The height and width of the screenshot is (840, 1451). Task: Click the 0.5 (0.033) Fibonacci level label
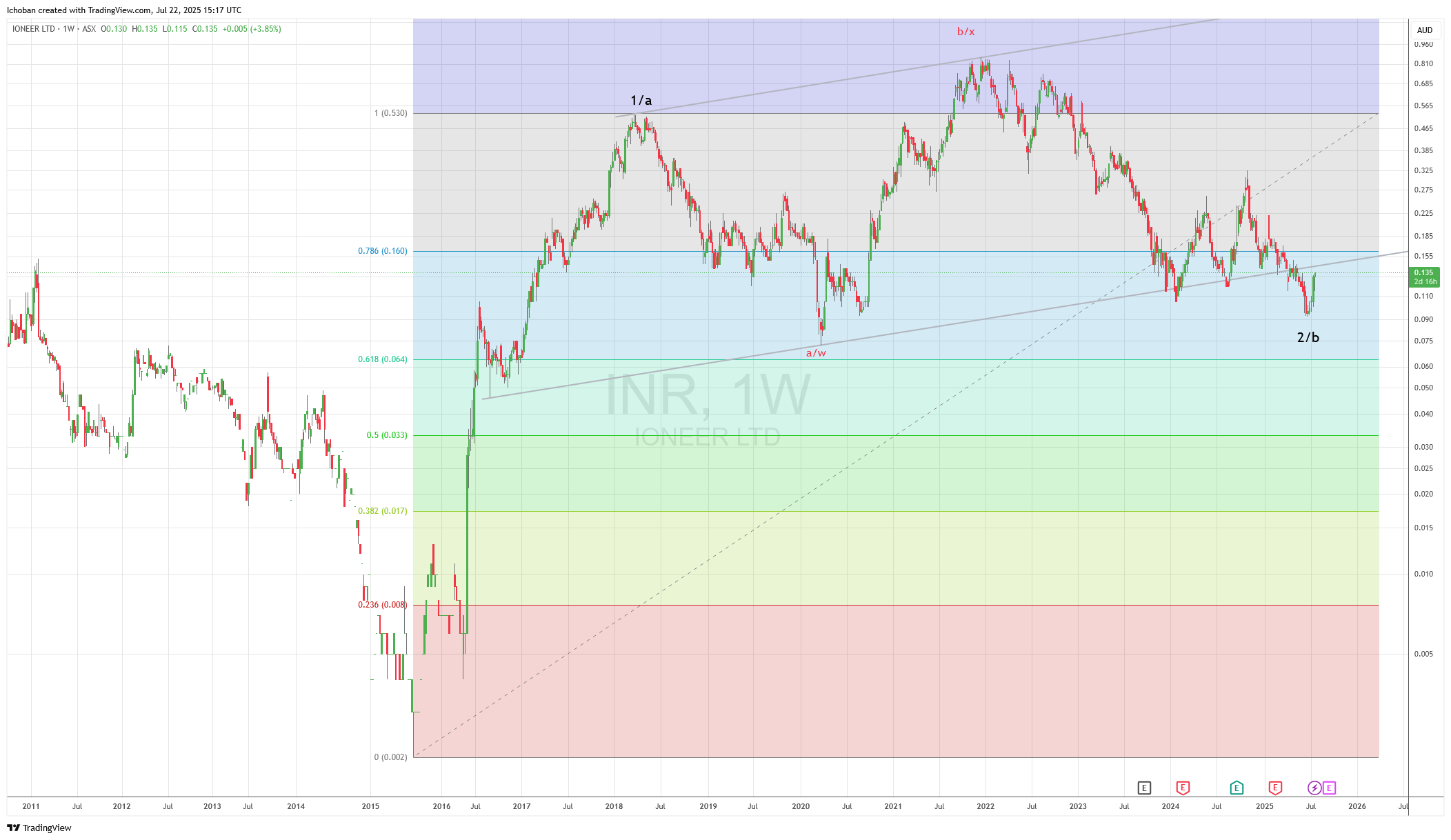pos(386,435)
